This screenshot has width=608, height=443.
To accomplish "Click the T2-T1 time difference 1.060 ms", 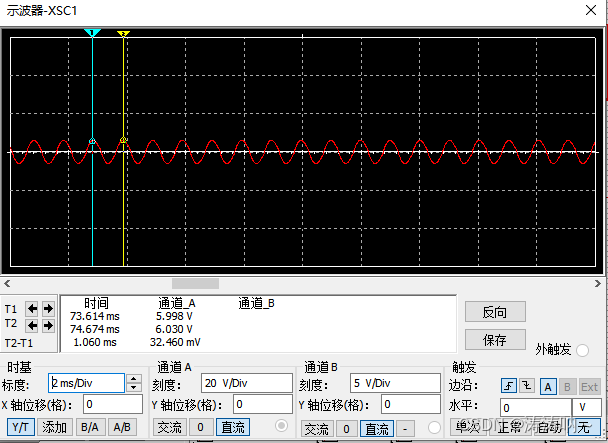I will (x=95, y=342).
